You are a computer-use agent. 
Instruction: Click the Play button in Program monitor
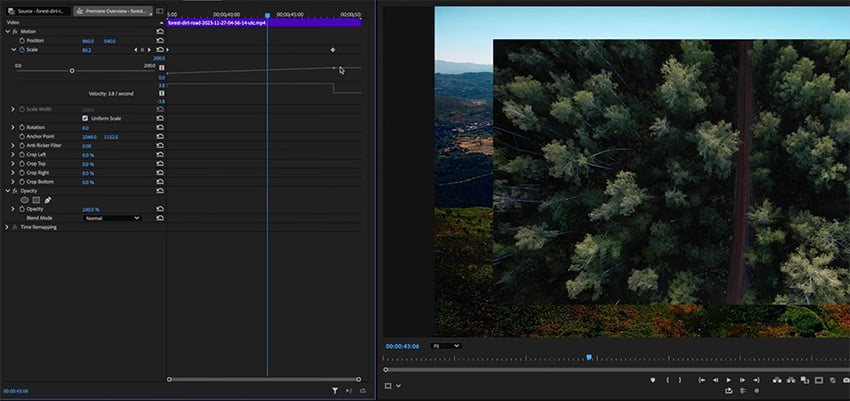click(x=728, y=380)
